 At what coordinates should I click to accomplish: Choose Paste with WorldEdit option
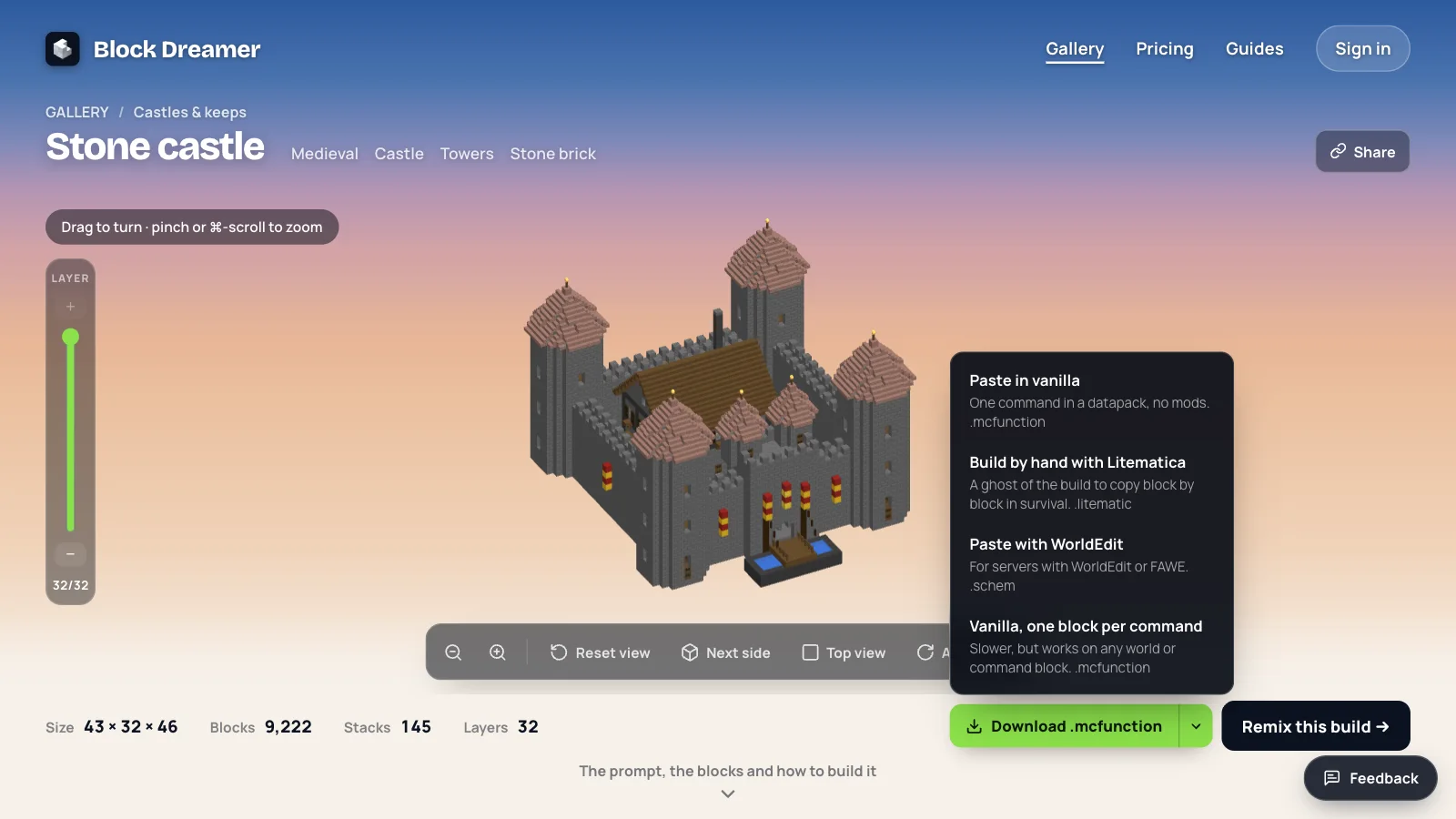click(1091, 564)
